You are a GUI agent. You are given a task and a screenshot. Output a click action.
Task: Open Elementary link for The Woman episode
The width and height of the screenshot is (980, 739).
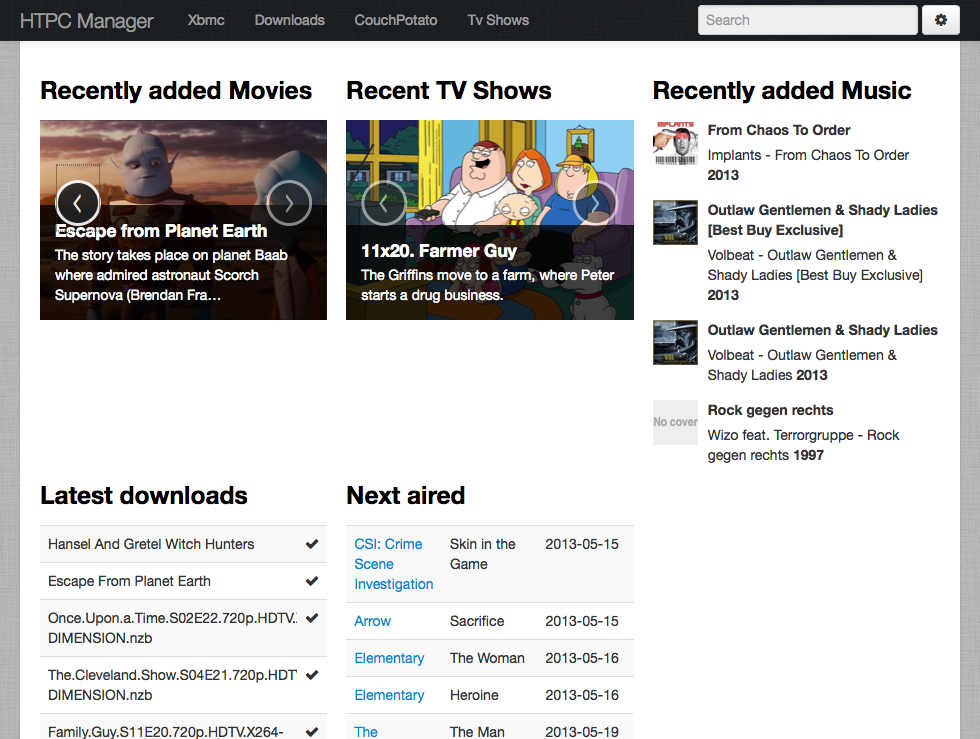[389, 658]
